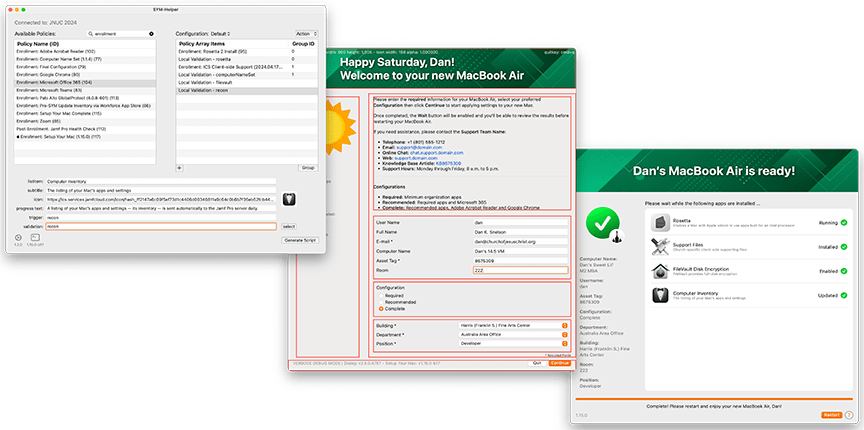This screenshot has width=864, height=430.
Task: Select 'Enrollment: Rosetta 2 Install (95)' array item
Action: 247,51
